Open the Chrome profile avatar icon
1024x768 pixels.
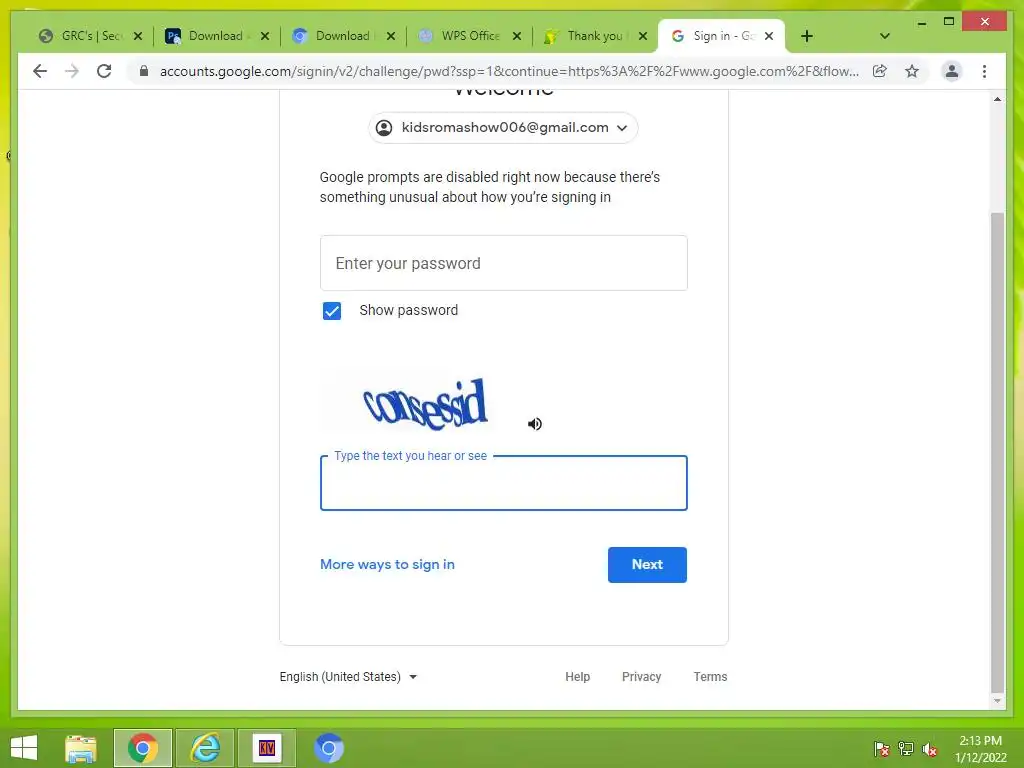[x=952, y=71]
